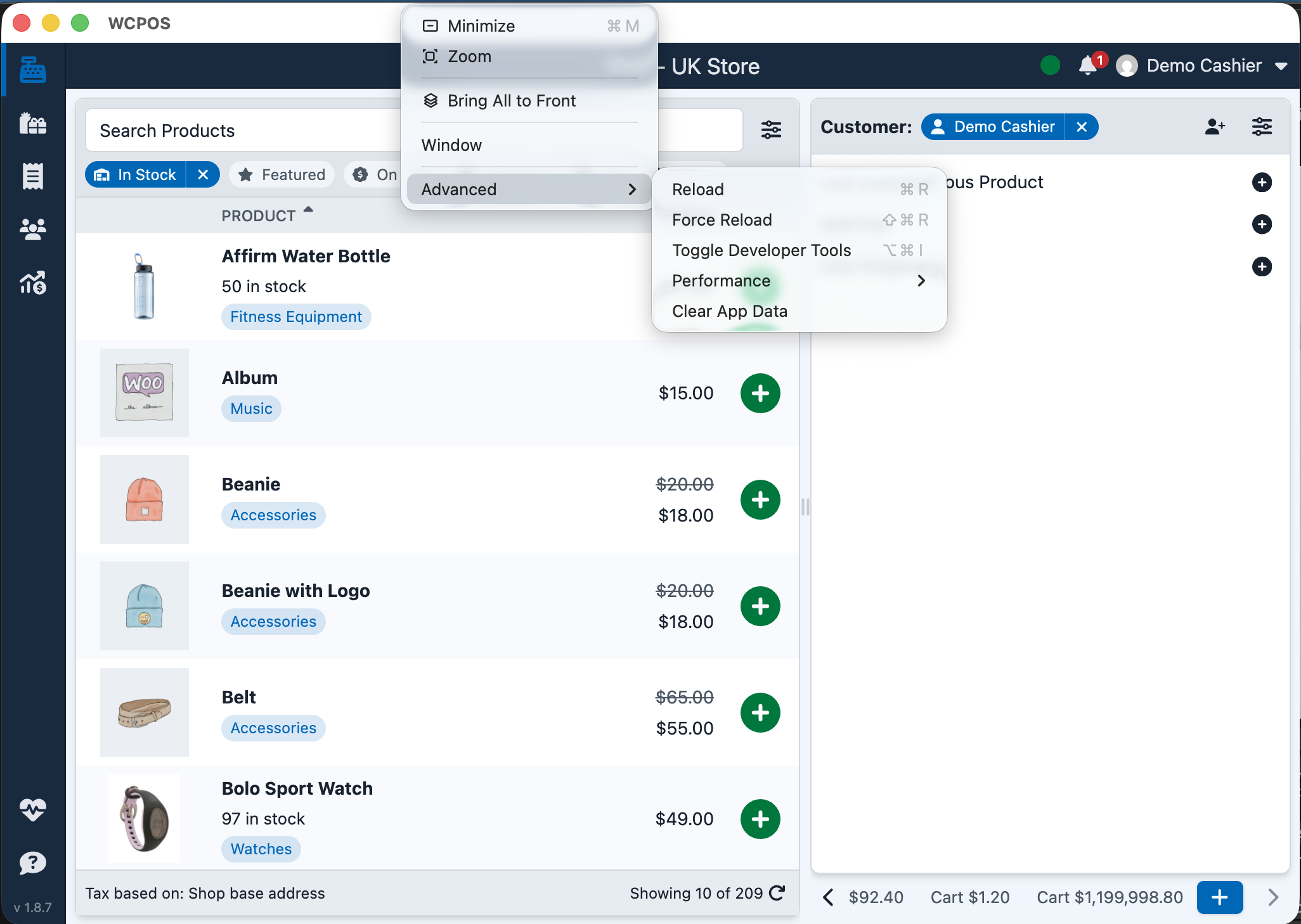Click the panel divider handle between product and cart
Image resolution: width=1301 pixels, height=924 pixels.
805,507
